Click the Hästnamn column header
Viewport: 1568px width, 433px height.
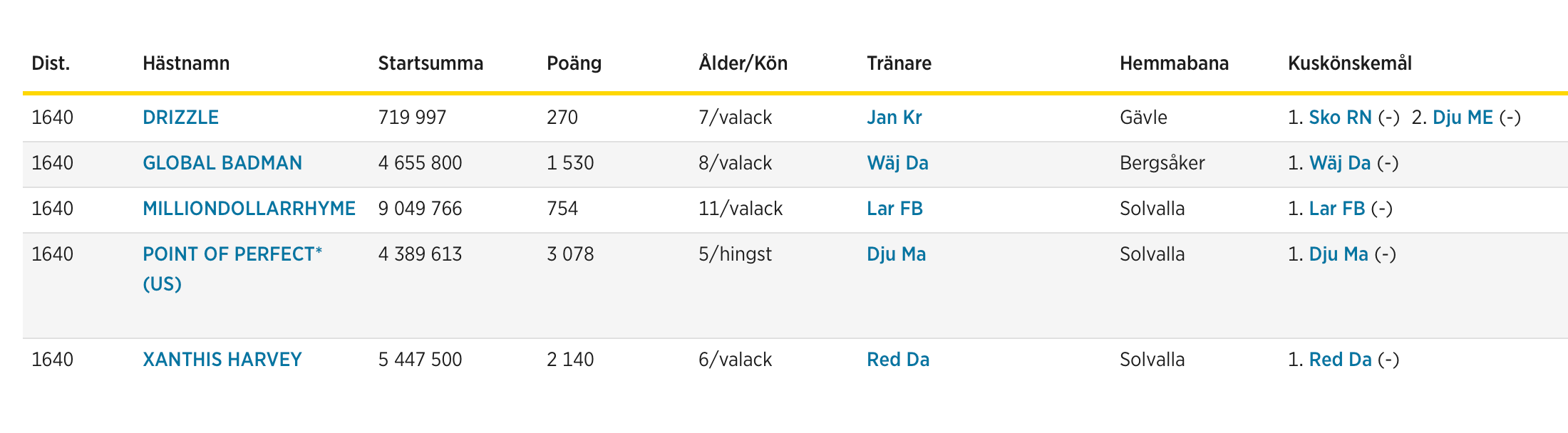[x=186, y=63]
